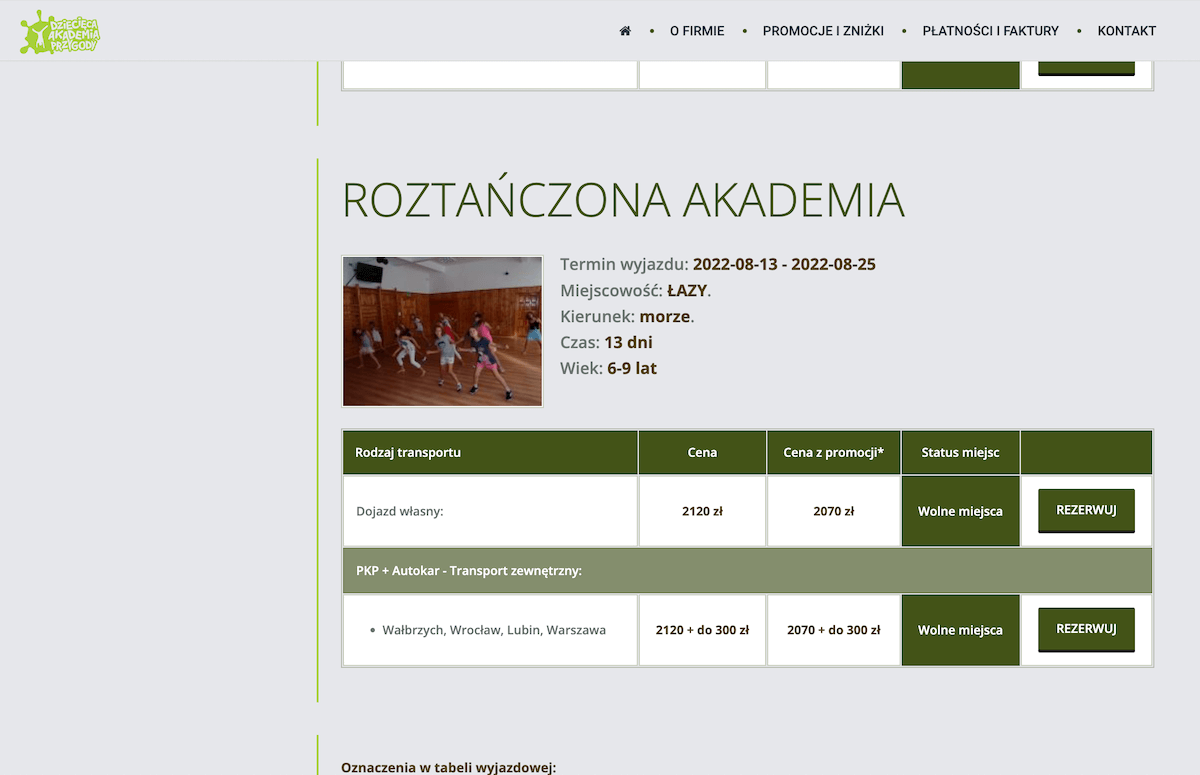Open the dance class photo thumbnail
Image resolution: width=1200 pixels, height=775 pixels.
coord(442,331)
